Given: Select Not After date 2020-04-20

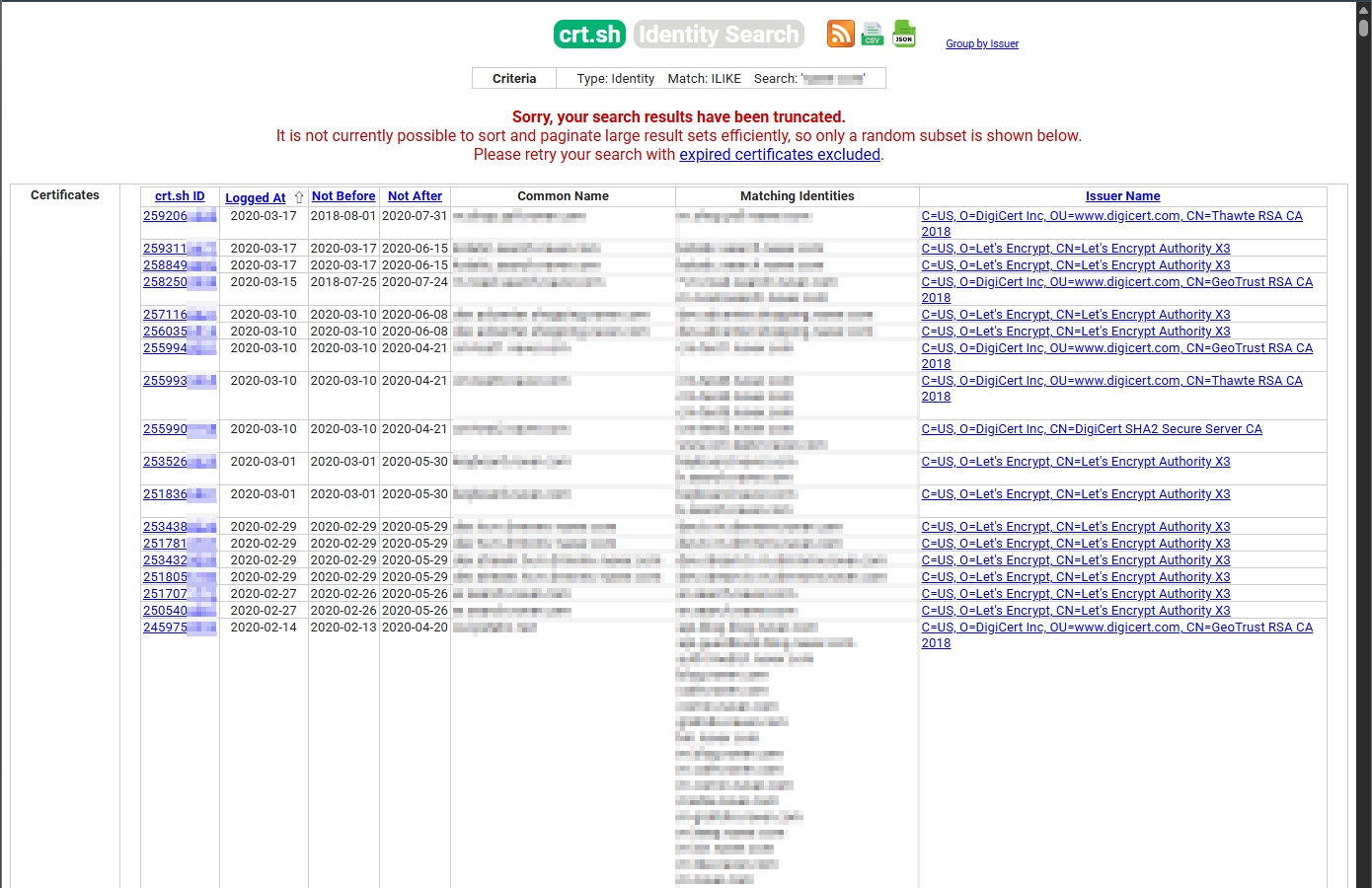Looking at the screenshot, I should pyautogui.click(x=415, y=628).
